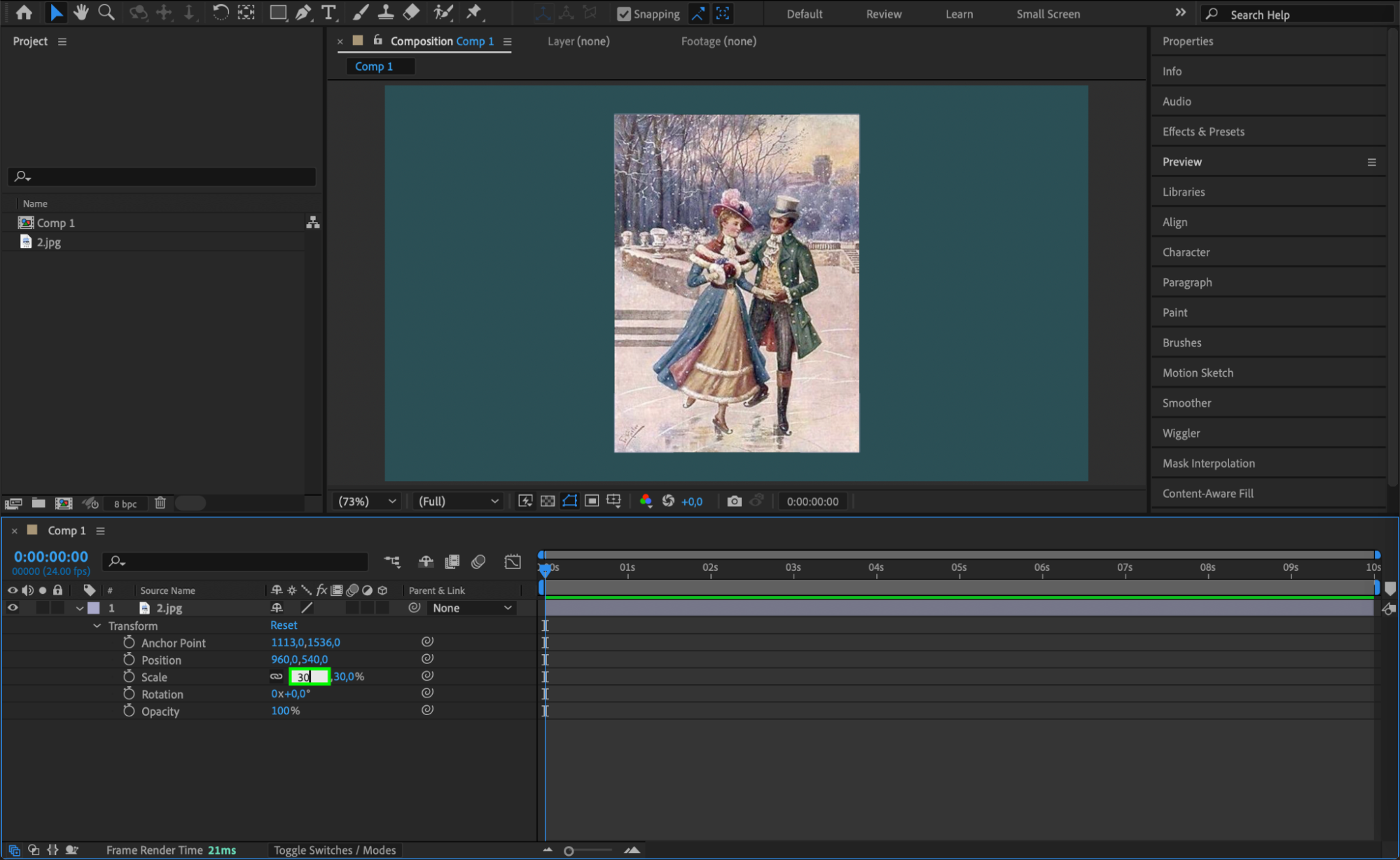Image resolution: width=1400 pixels, height=860 pixels.
Task: Select the Zoom tool
Action: tap(106, 12)
